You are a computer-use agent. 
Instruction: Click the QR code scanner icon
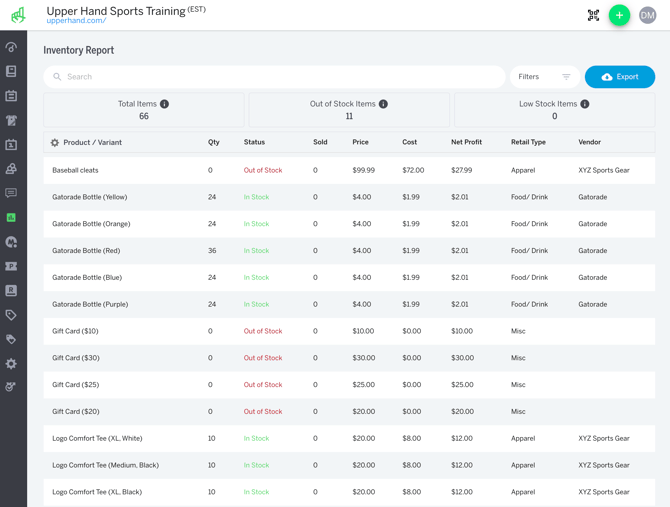[593, 15]
